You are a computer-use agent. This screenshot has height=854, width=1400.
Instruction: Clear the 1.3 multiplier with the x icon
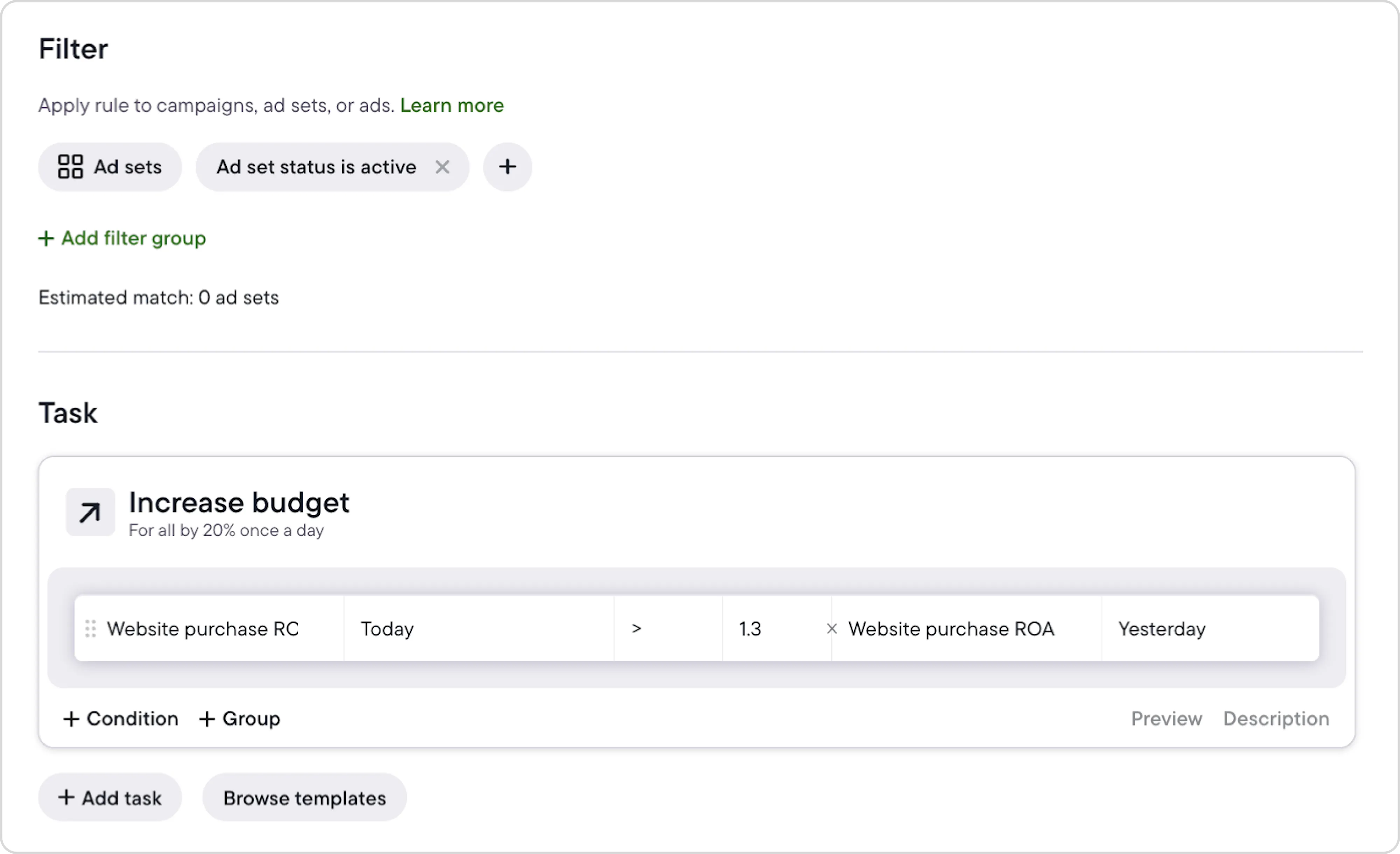tap(831, 629)
